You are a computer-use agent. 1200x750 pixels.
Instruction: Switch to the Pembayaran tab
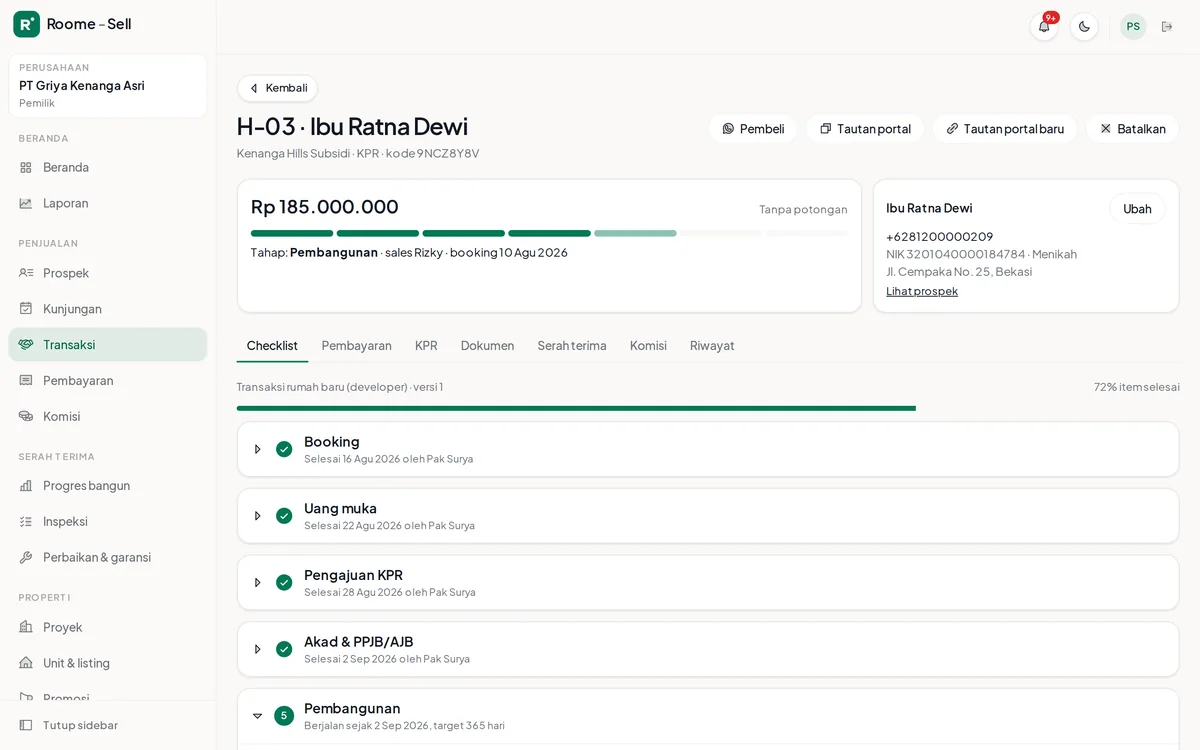(357, 346)
